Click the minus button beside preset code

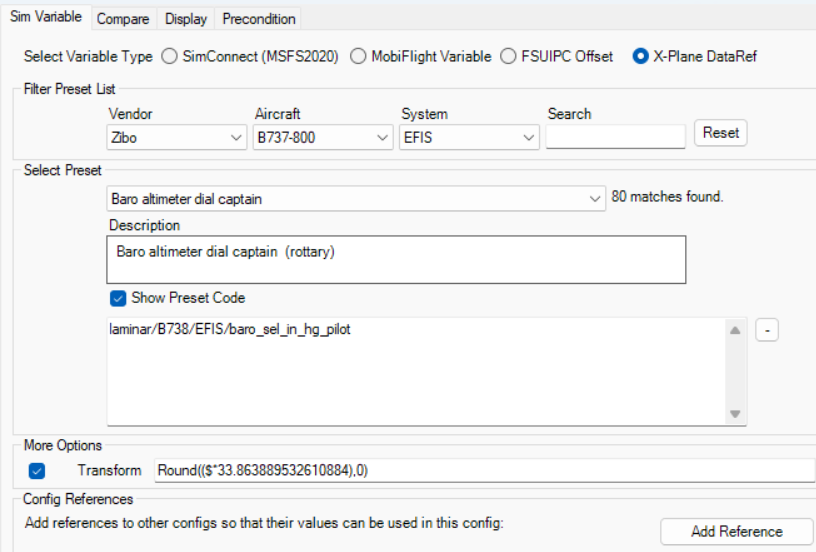(766, 331)
